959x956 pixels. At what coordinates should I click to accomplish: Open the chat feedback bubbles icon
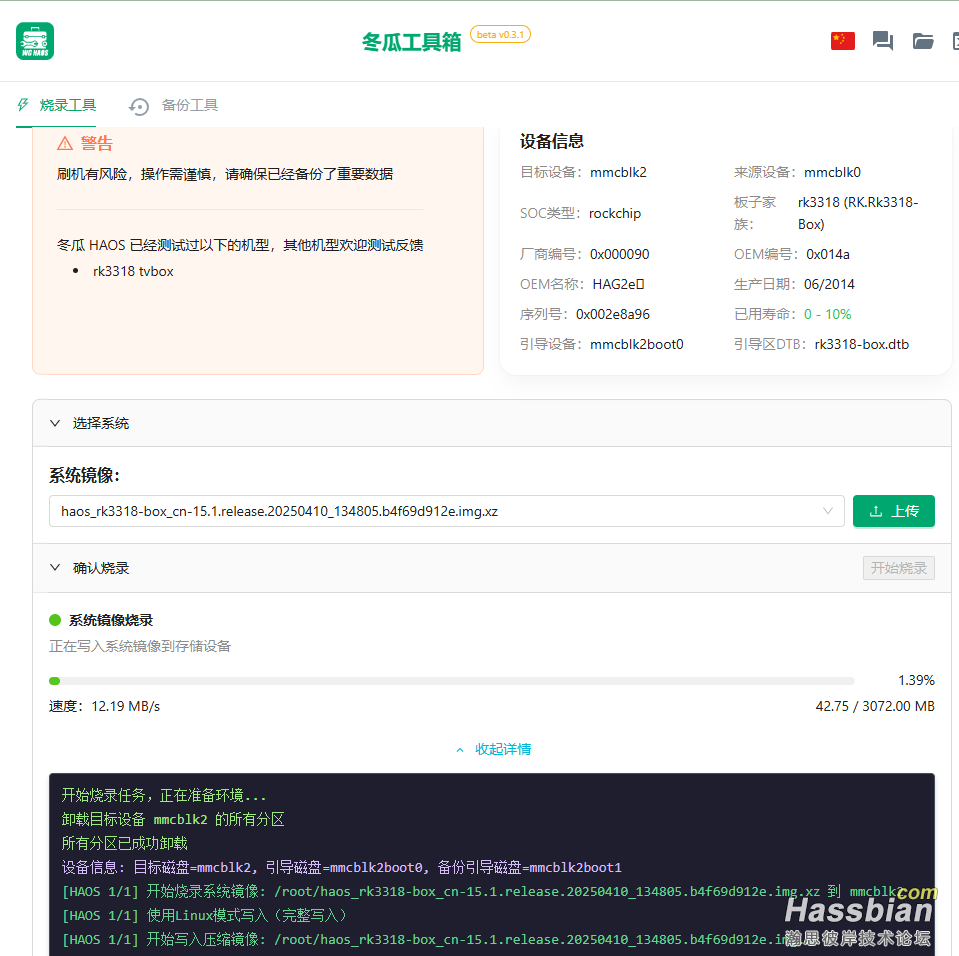883,41
